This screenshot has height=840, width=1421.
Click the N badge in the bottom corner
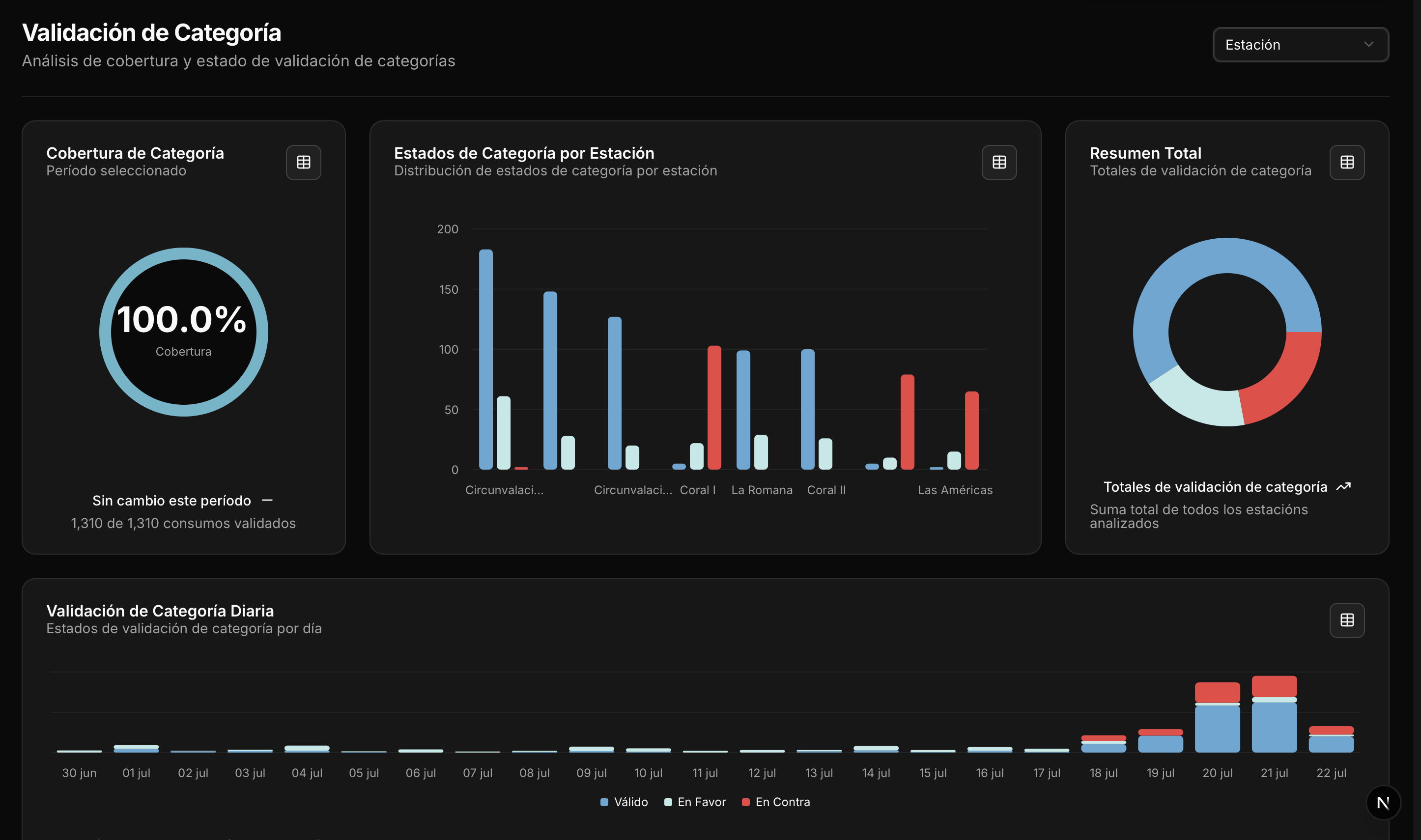[1384, 802]
